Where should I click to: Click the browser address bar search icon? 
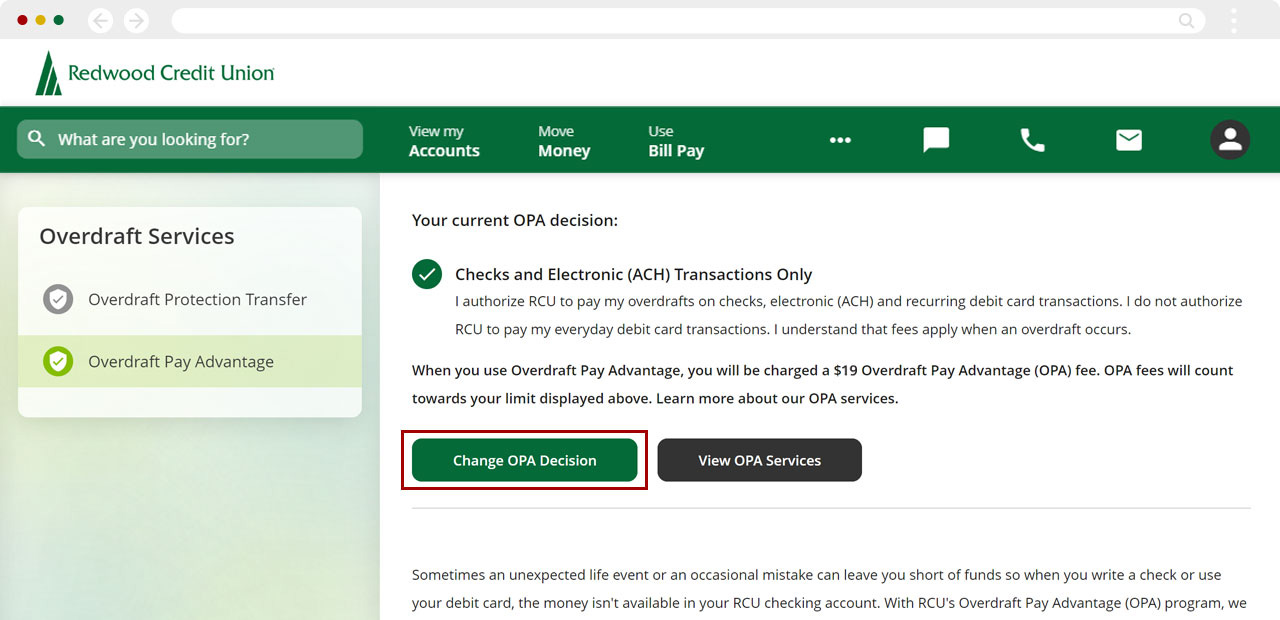(1187, 20)
